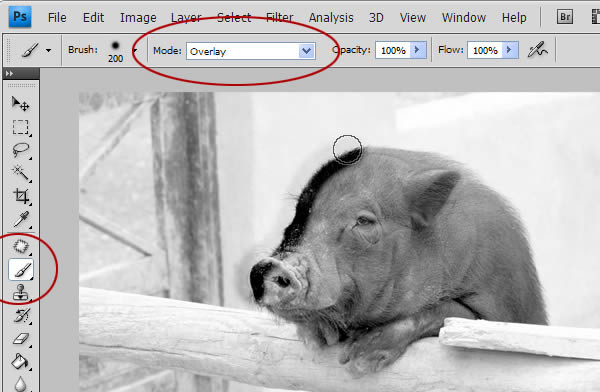
Task: Open the Edit menu
Action: (93, 18)
